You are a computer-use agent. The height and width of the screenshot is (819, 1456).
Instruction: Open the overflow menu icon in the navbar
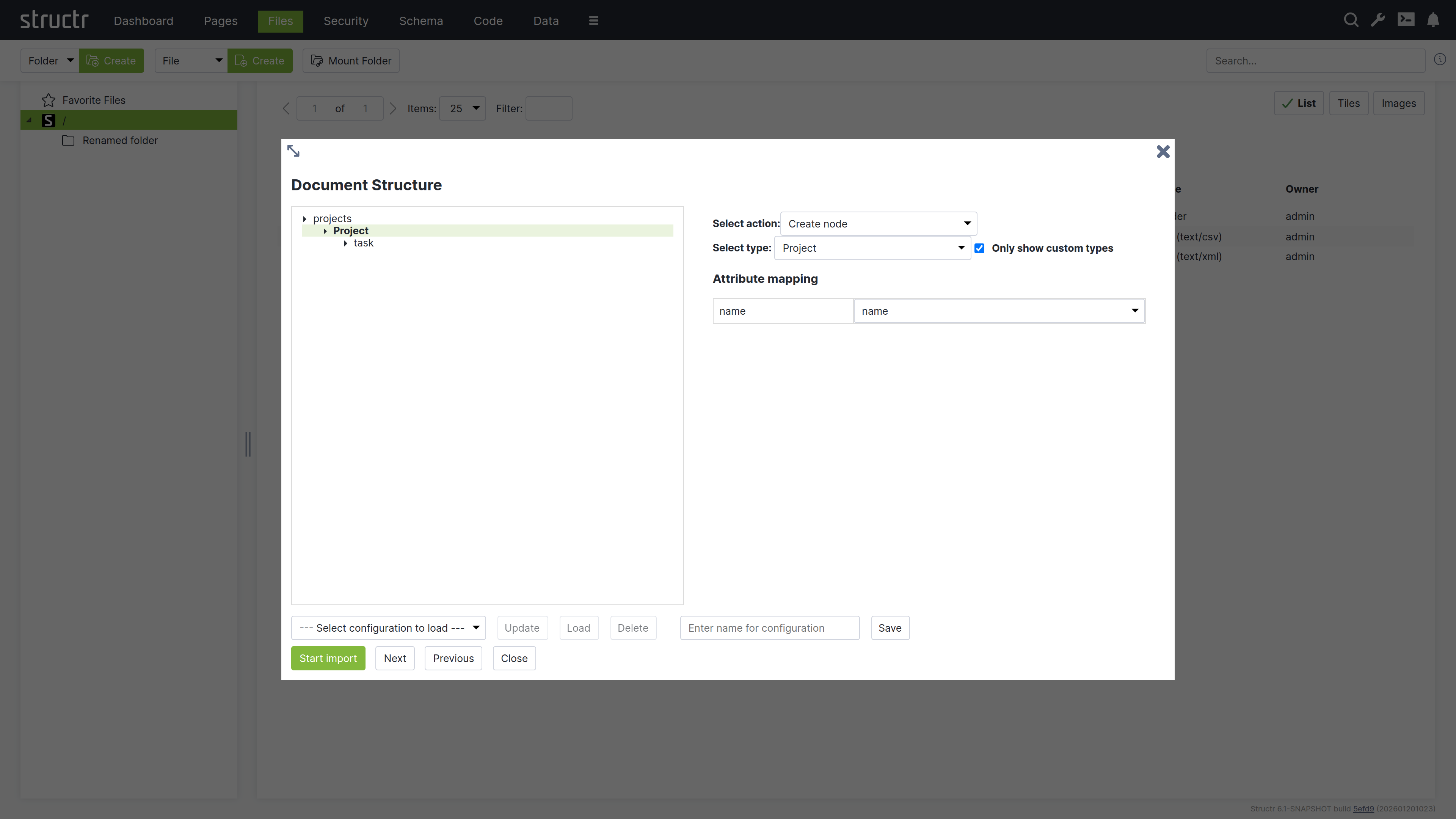tap(593, 20)
